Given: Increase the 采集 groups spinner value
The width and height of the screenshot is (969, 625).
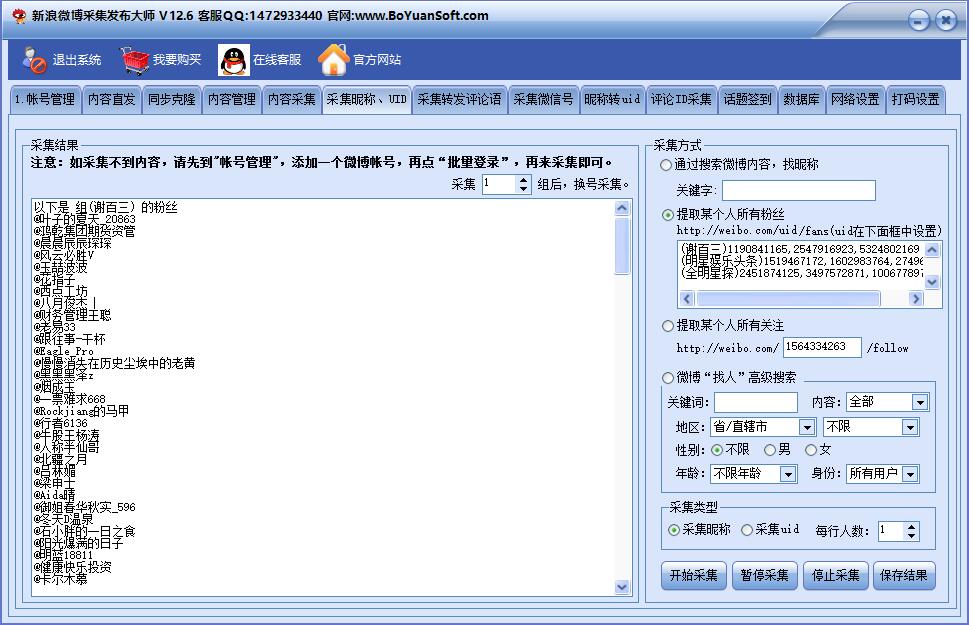Looking at the screenshot, I should (x=523, y=180).
